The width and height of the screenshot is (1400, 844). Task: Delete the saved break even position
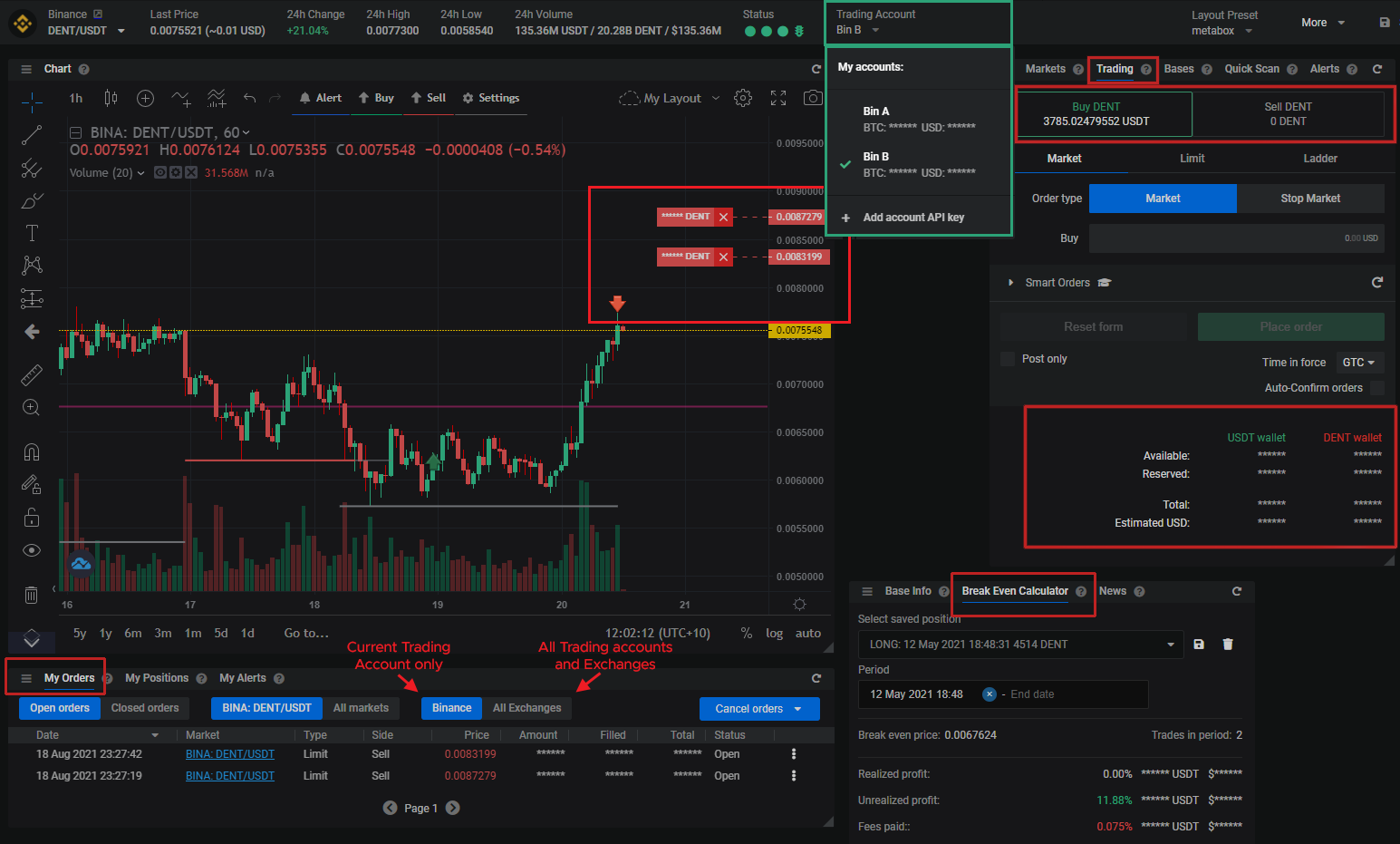pos(1228,645)
